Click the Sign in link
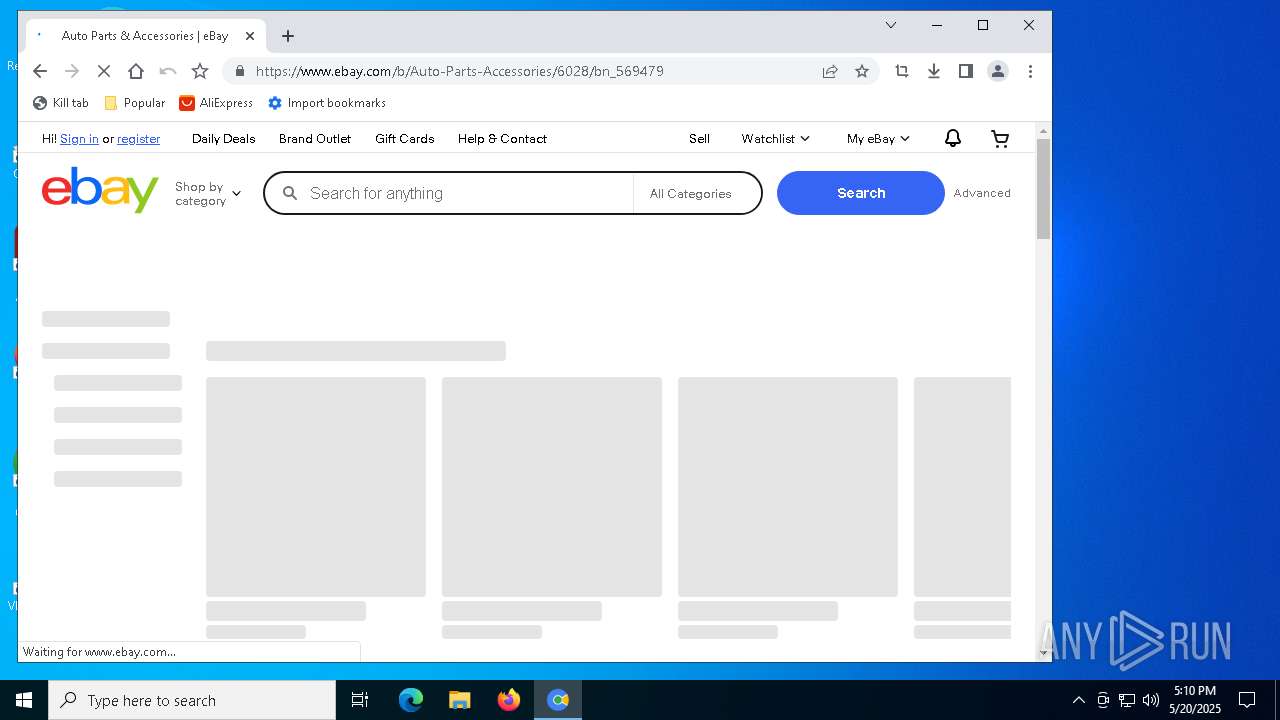1280x720 pixels. click(x=79, y=139)
